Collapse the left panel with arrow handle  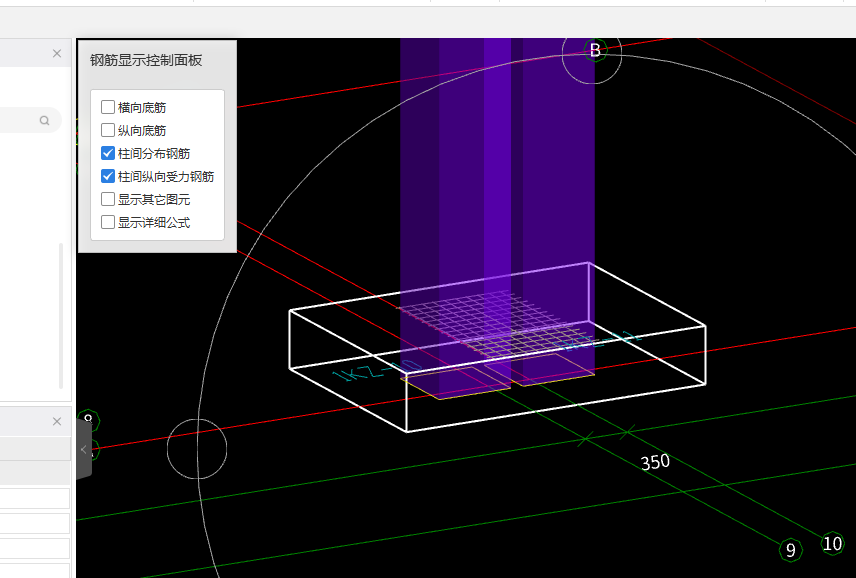click(x=84, y=449)
